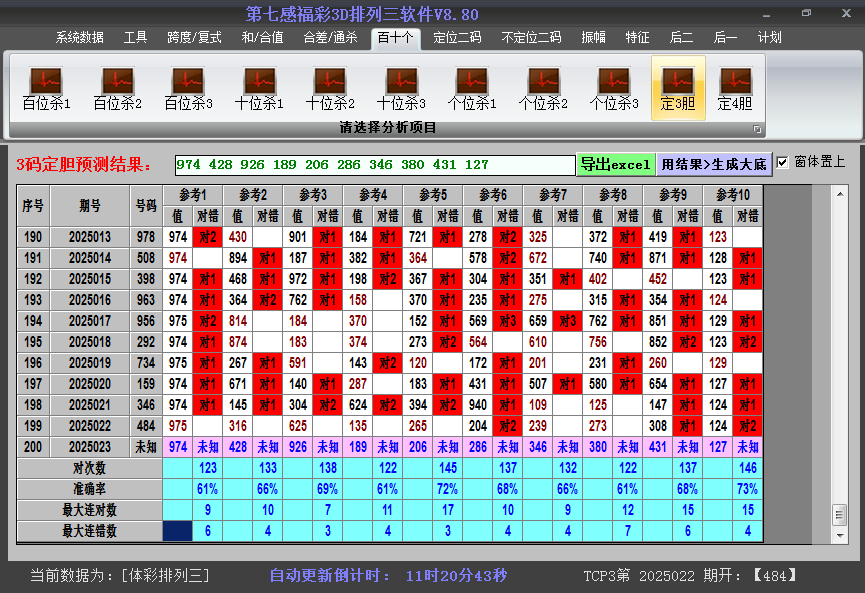Click the 72% accuracy cell
Screen dimensions: 865x593
coord(448,489)
